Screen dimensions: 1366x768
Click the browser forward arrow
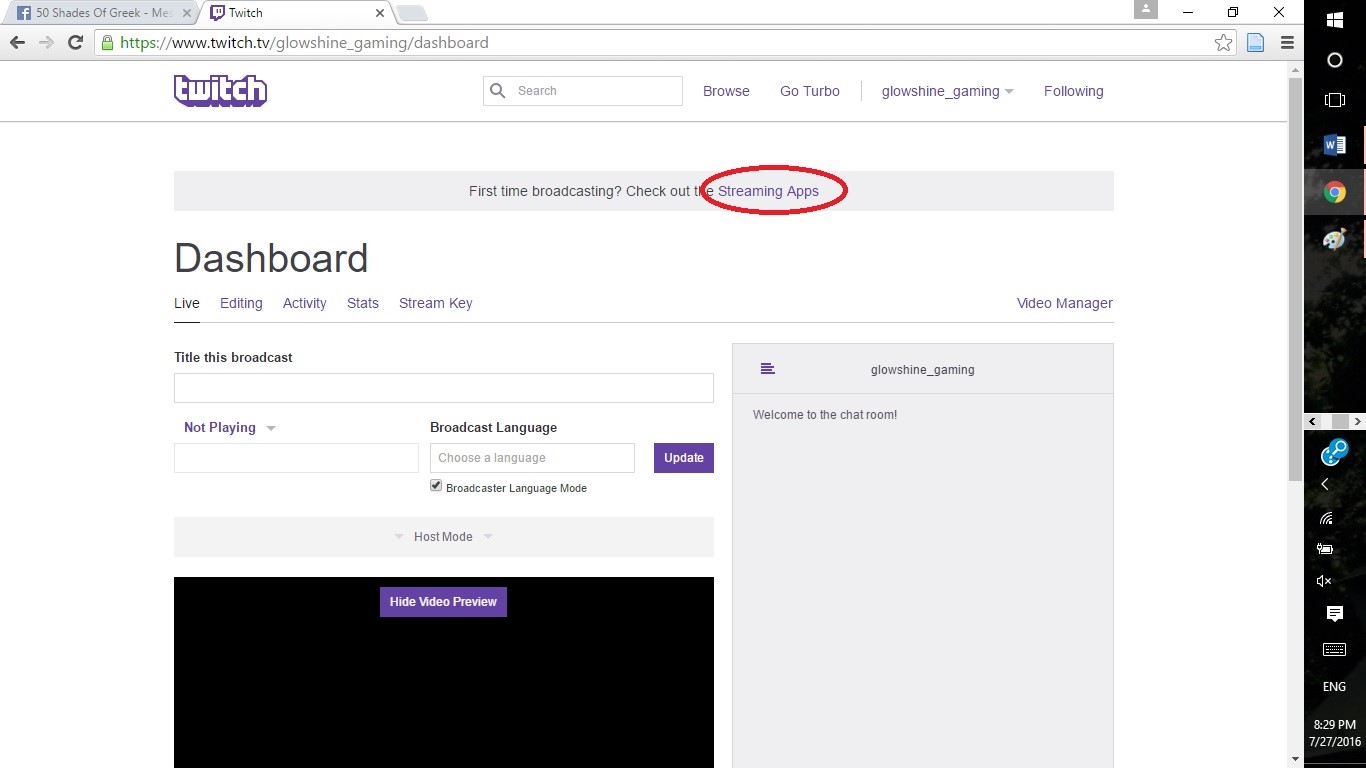(46, 43)
